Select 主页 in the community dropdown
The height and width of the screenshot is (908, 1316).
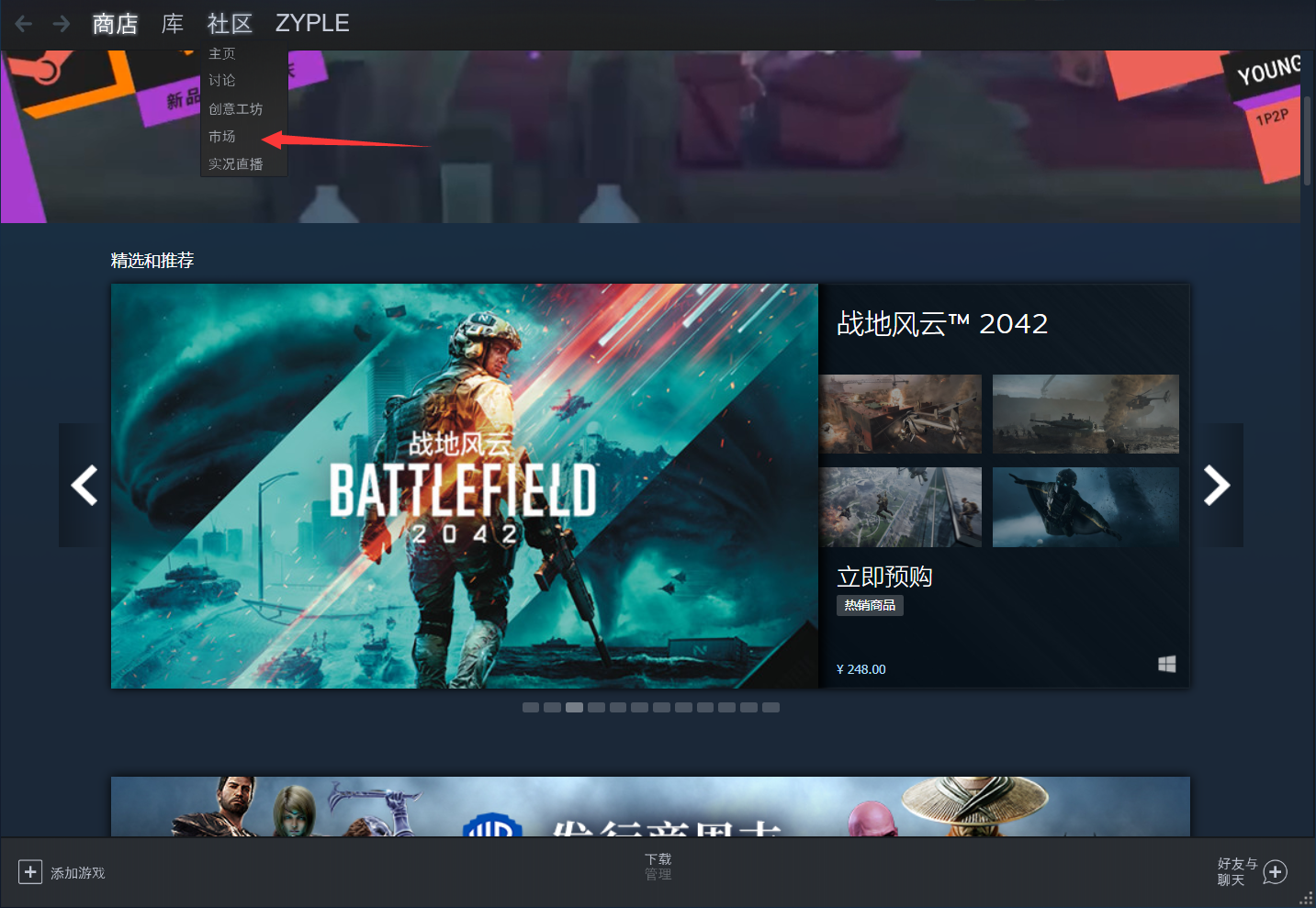222,54
